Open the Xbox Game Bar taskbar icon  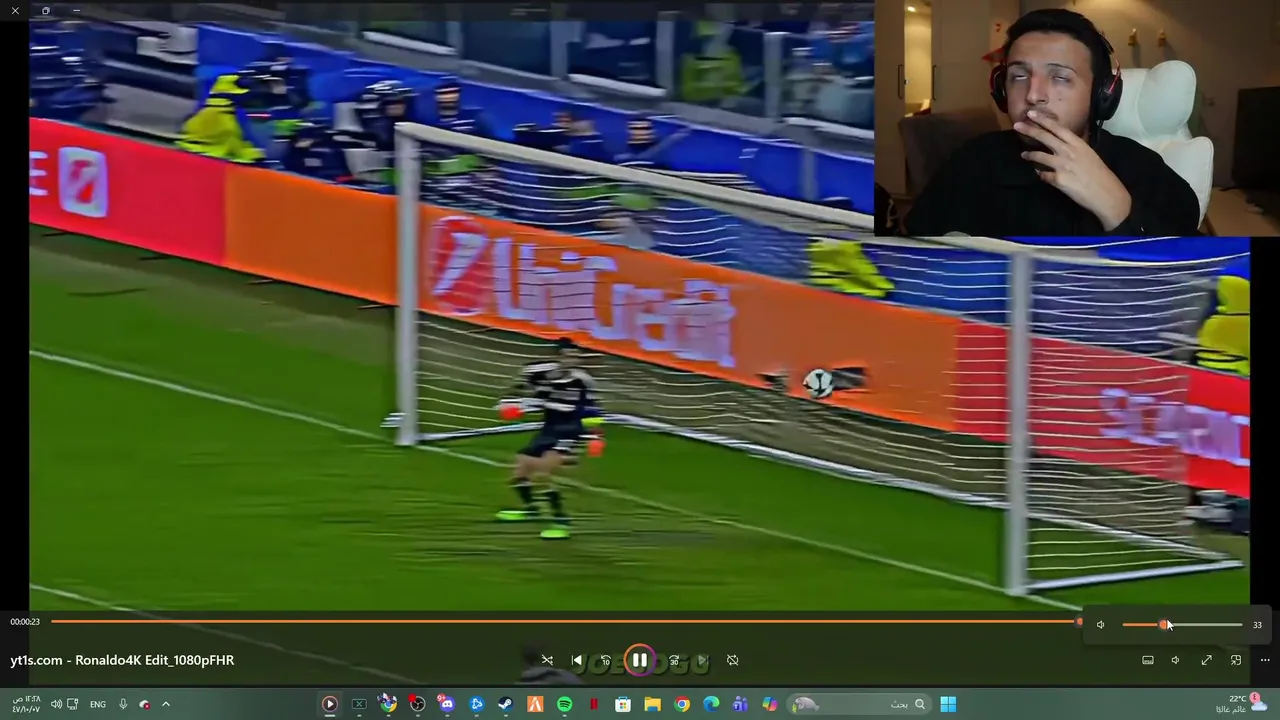click(359, 704)
